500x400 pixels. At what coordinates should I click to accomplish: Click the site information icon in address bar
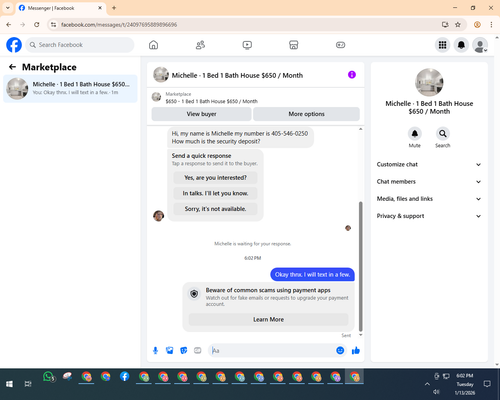point(53,25)
